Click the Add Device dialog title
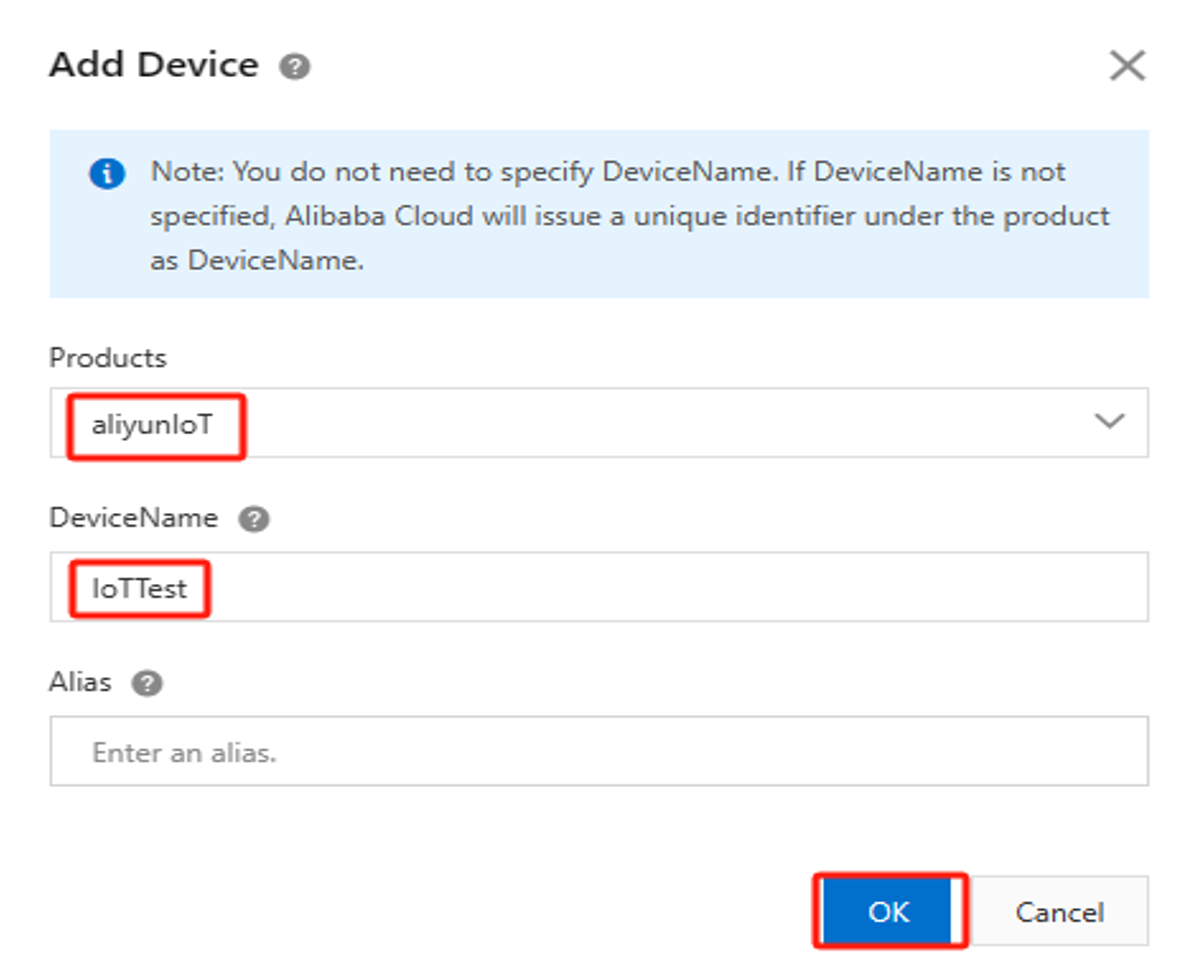The width and height of the screenshot is (1185, 961). click(x=154, y=66)
